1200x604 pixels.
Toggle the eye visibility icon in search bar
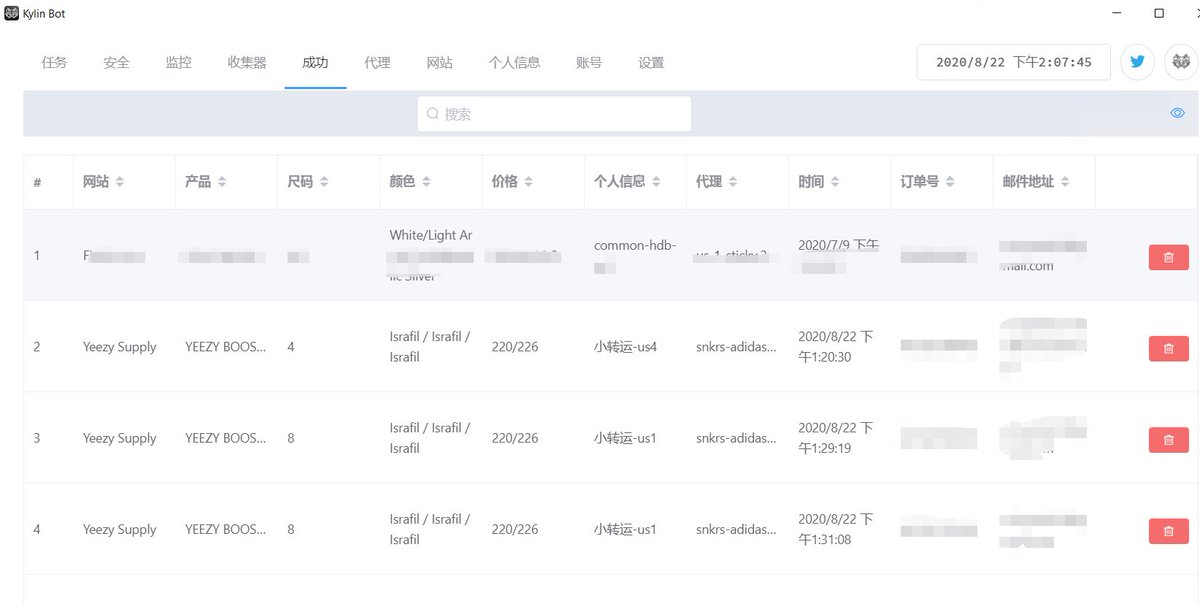pyautogui.click(x=1178, y=113)
